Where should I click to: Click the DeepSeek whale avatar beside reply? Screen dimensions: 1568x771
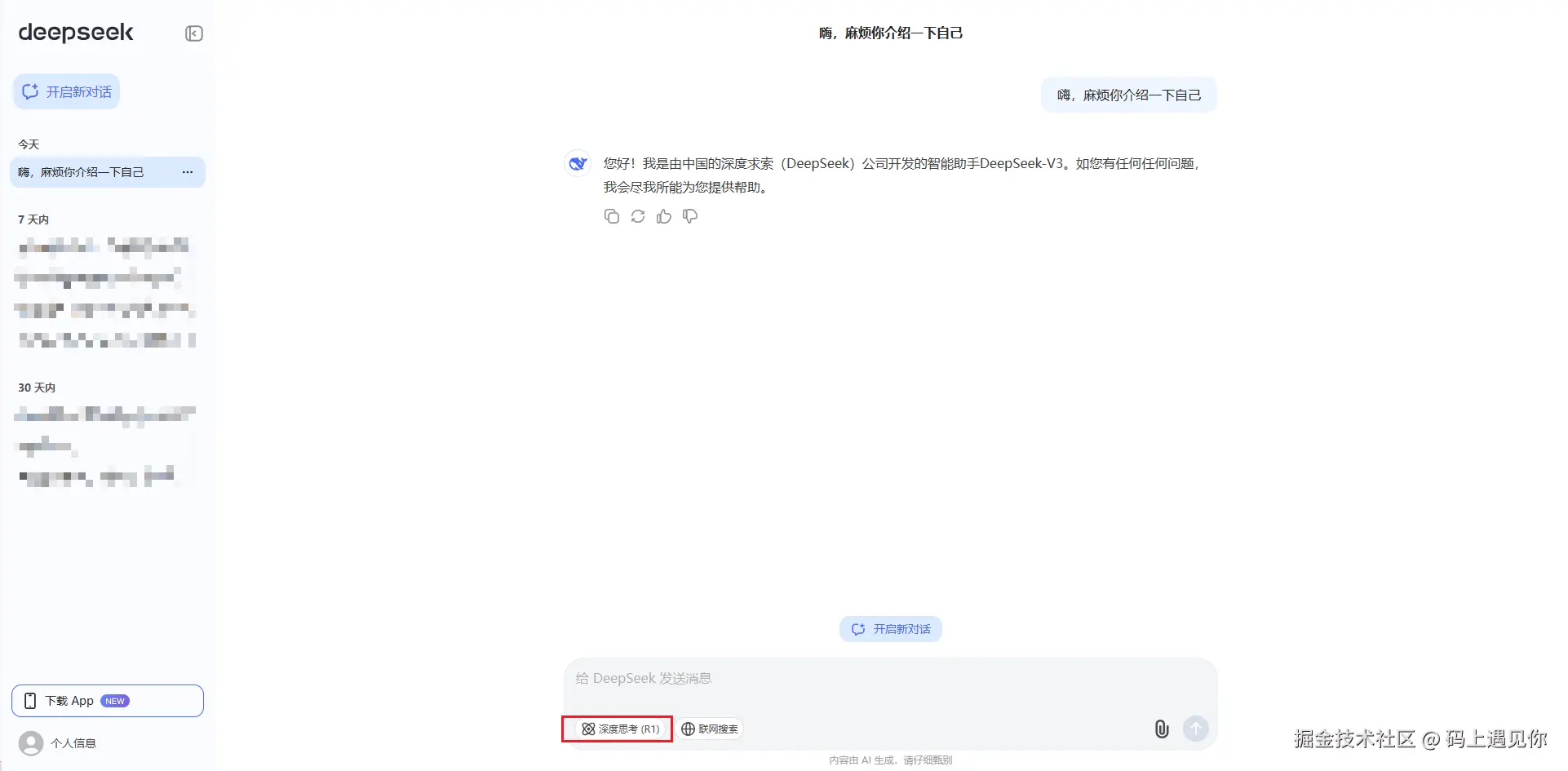pos(578,163)
